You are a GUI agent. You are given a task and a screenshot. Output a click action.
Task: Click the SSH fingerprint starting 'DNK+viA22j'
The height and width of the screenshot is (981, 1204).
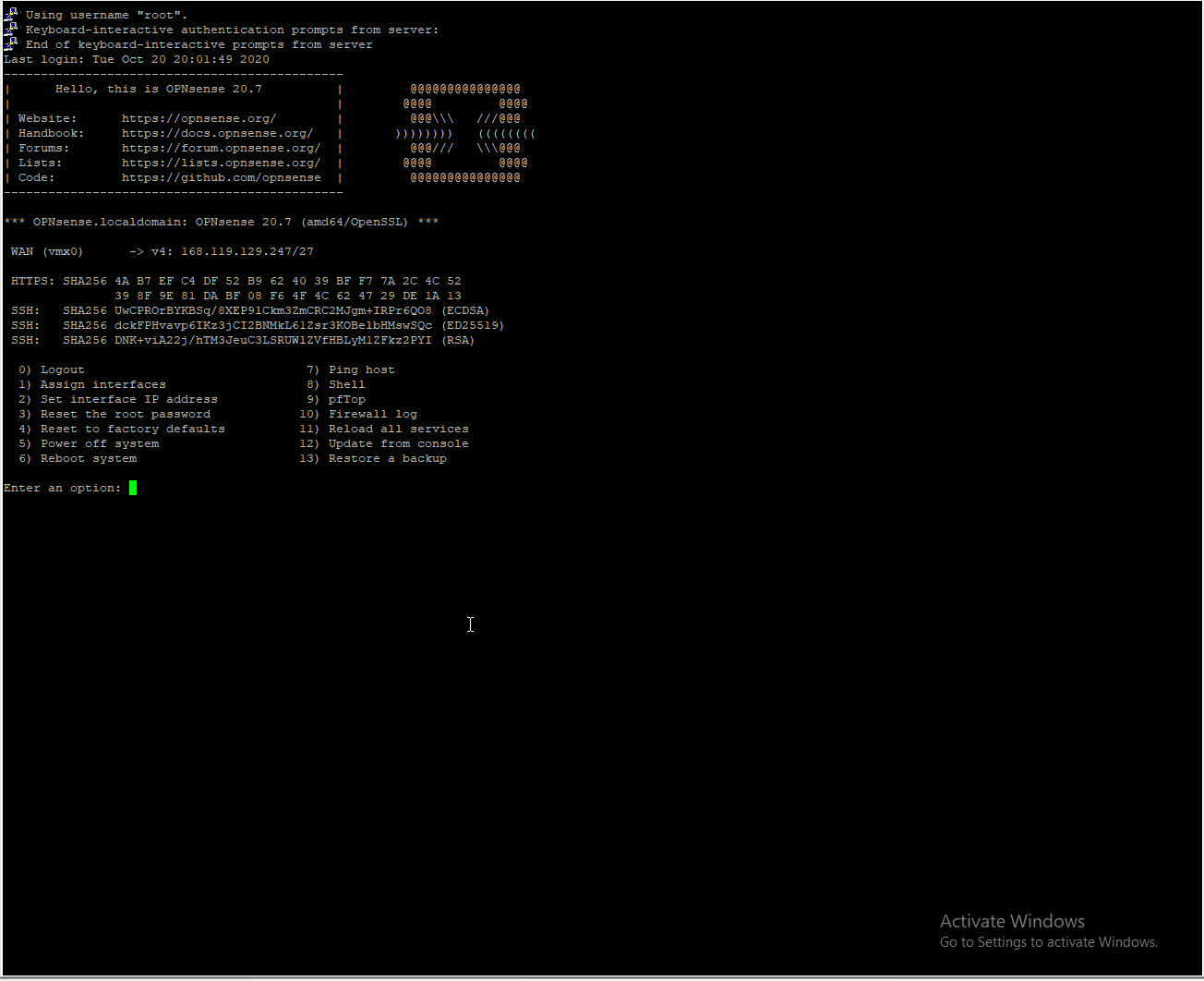point(273,340)
